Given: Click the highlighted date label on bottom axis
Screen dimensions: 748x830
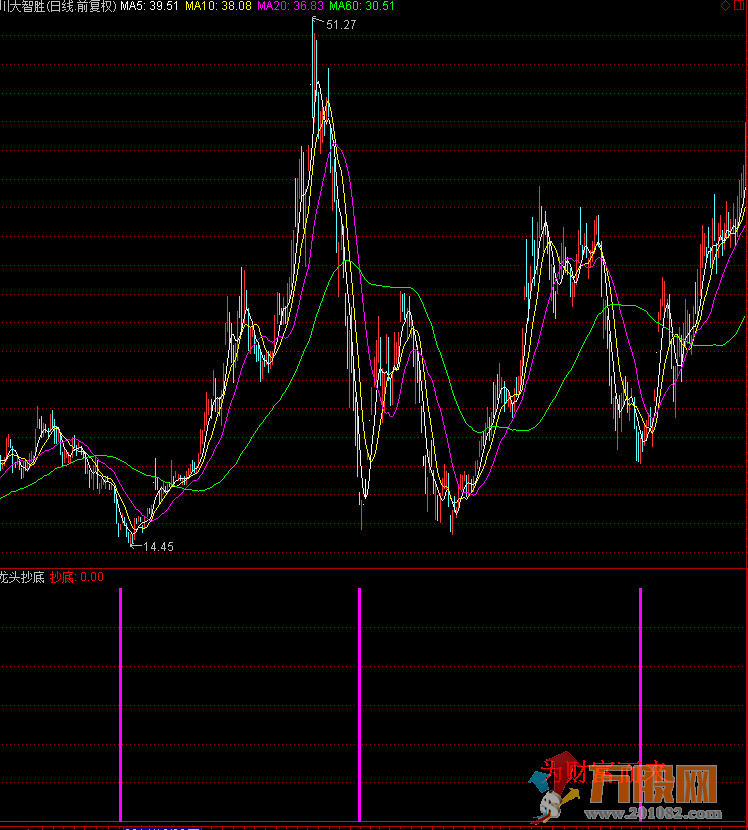Looking at the screenshot, I should click(160, 826).
